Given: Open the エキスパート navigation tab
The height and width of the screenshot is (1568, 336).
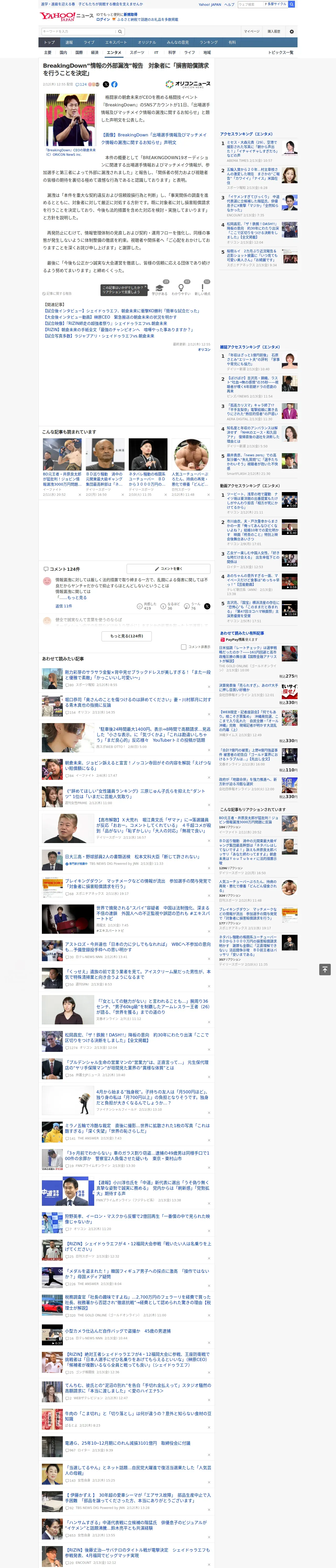Looking at the screenshot, I should point(116,43).
